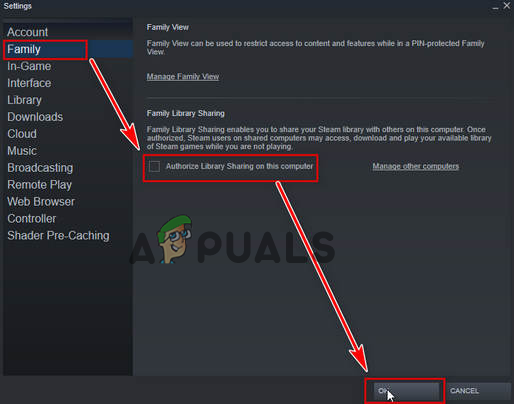Open Remote Play settings
This screenshot has width=514, height=404.
[39, 185]
